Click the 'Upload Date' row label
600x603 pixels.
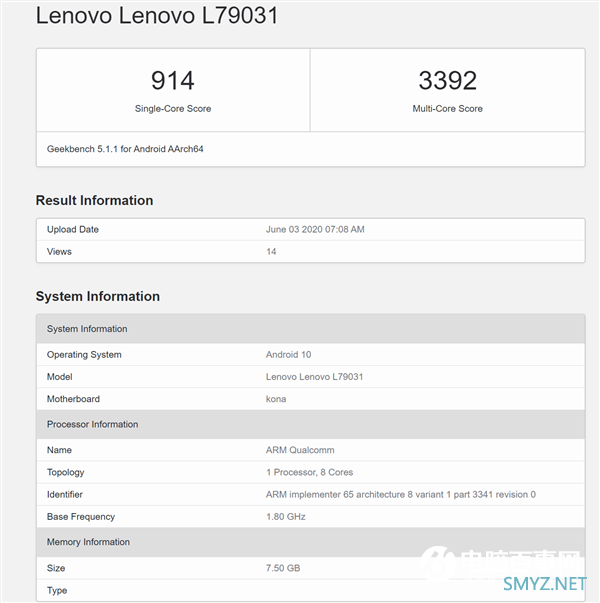click(73, 230)
